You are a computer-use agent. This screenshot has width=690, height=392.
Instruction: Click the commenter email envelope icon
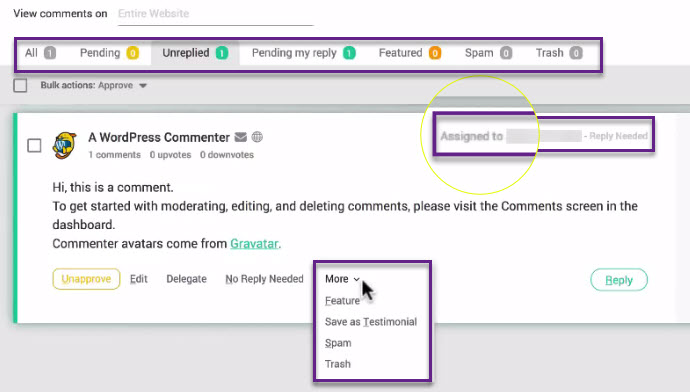tap(241, 137)
